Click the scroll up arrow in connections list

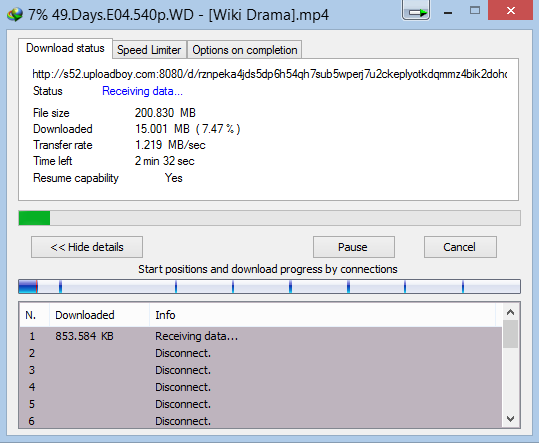510,312
